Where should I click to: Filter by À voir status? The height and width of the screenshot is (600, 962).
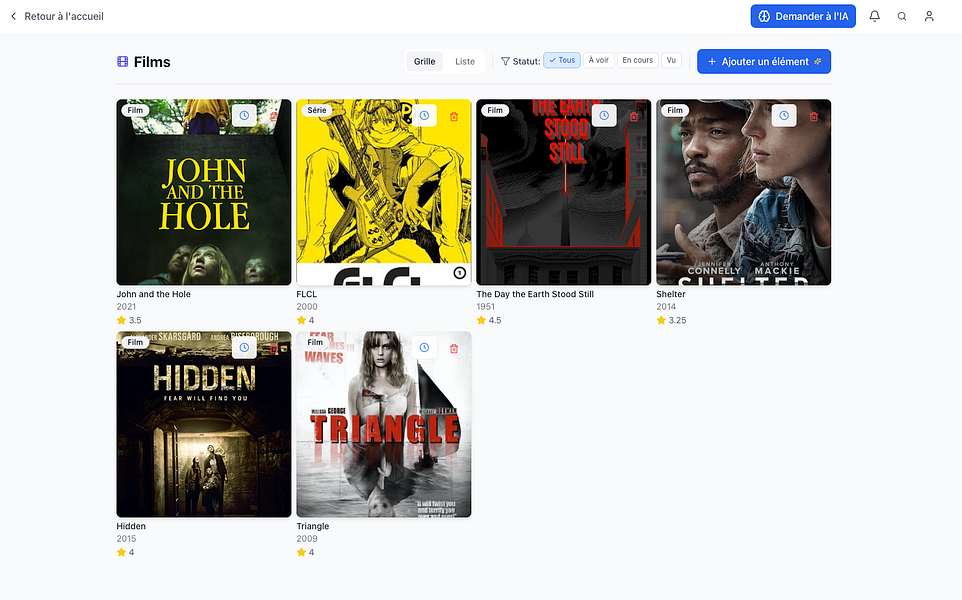(x=599, y=60)
